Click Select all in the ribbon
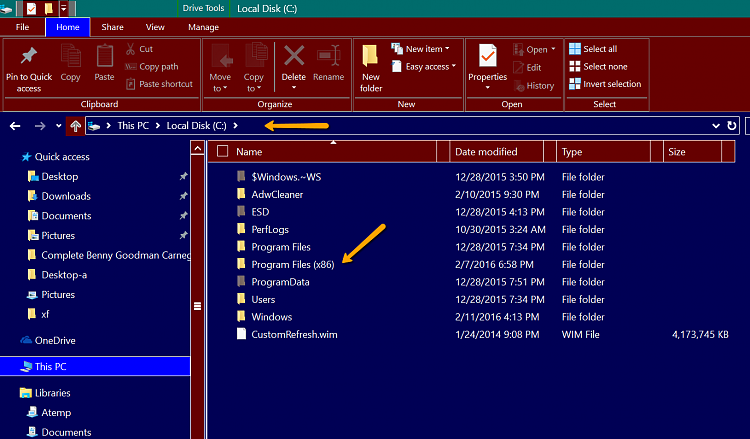This screenshot has height=439, width=750. tap(593, 49)
